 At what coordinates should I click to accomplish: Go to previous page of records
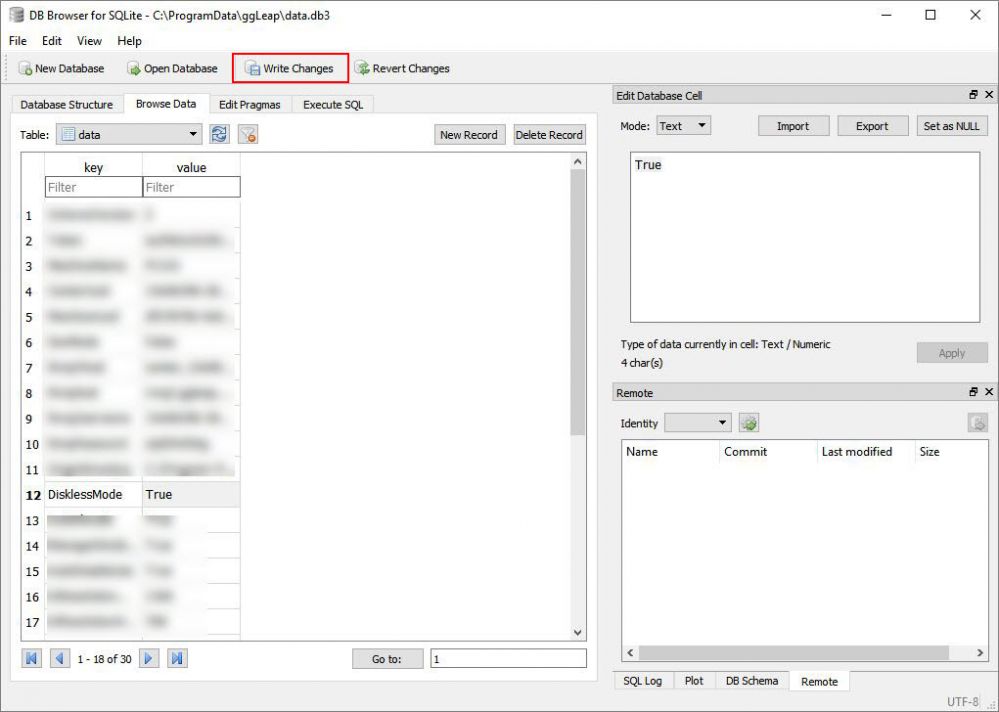click(60, 659)
